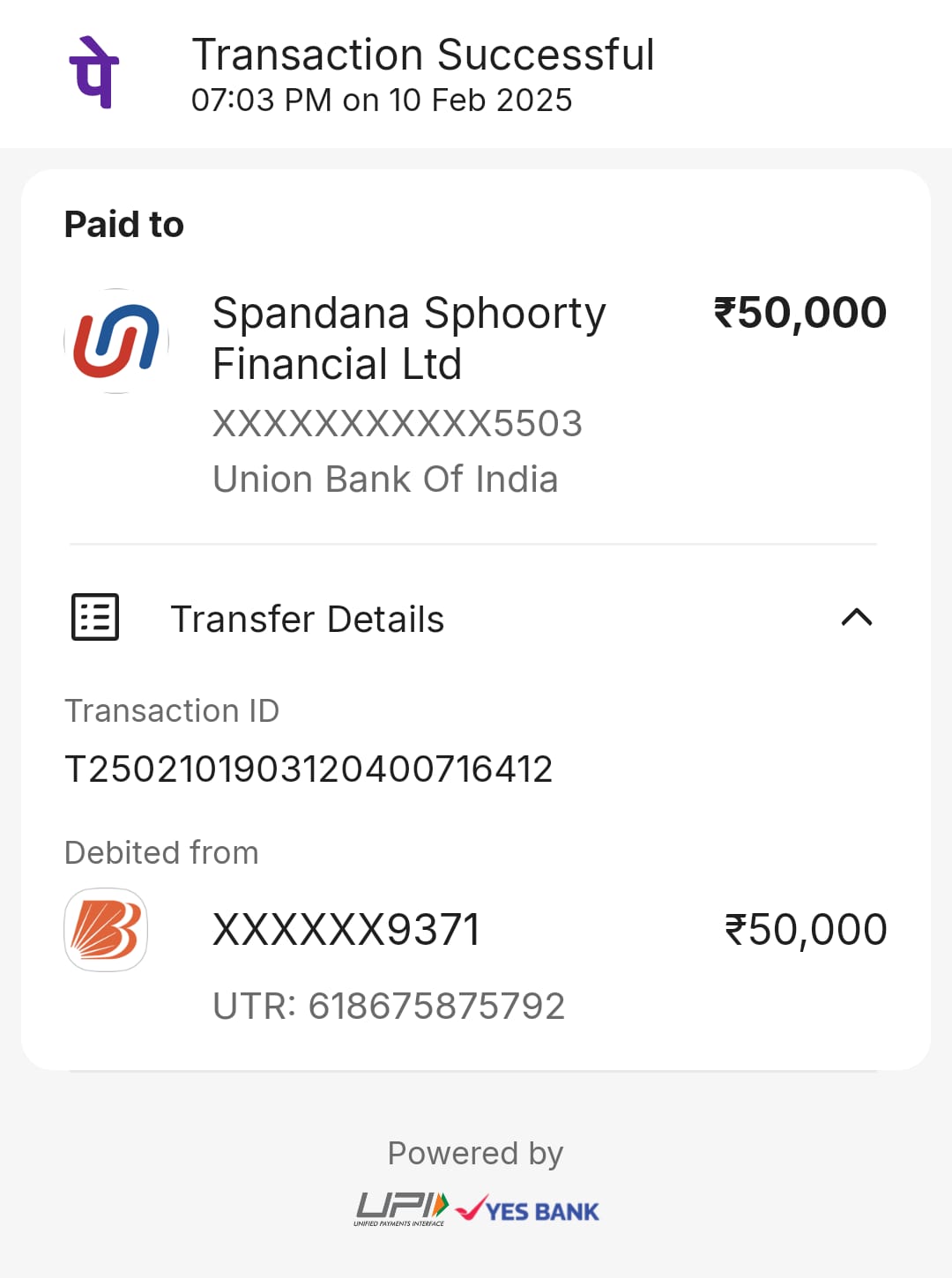Screen dimensions: 952x1278
Task: Click the 07:03 PM transaction timestamp
Action: pos(382,100)
